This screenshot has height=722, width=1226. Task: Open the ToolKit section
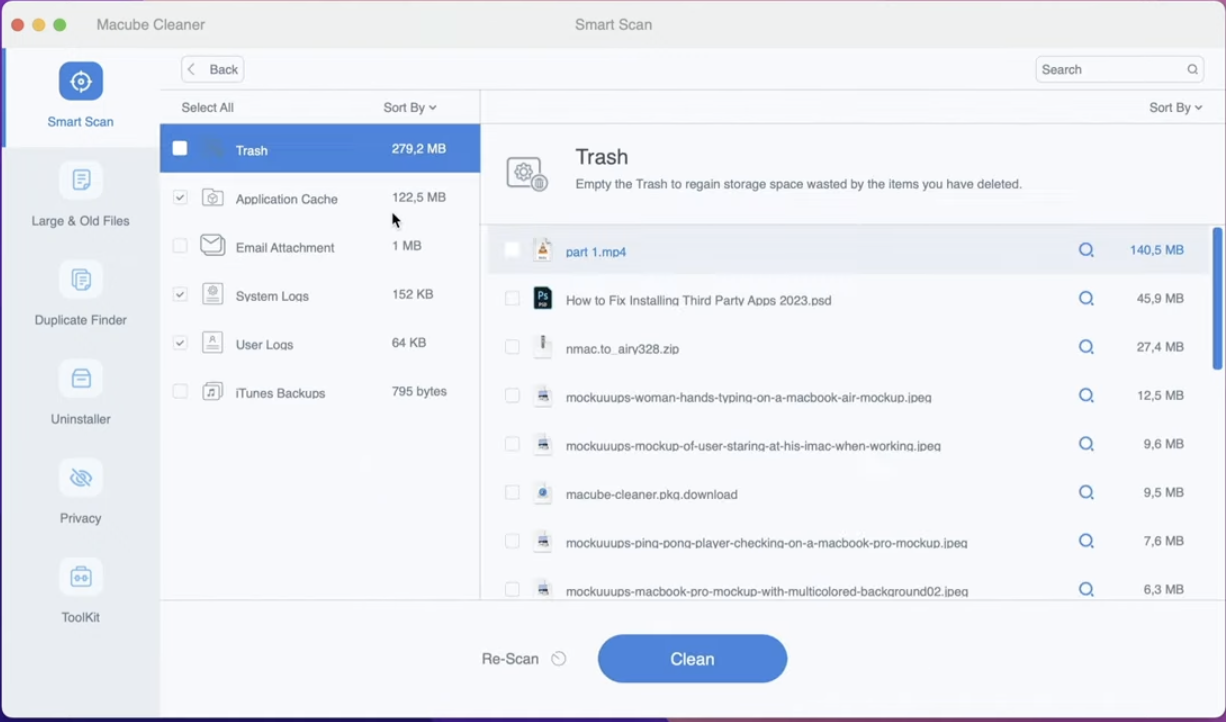tap(80, 576)
